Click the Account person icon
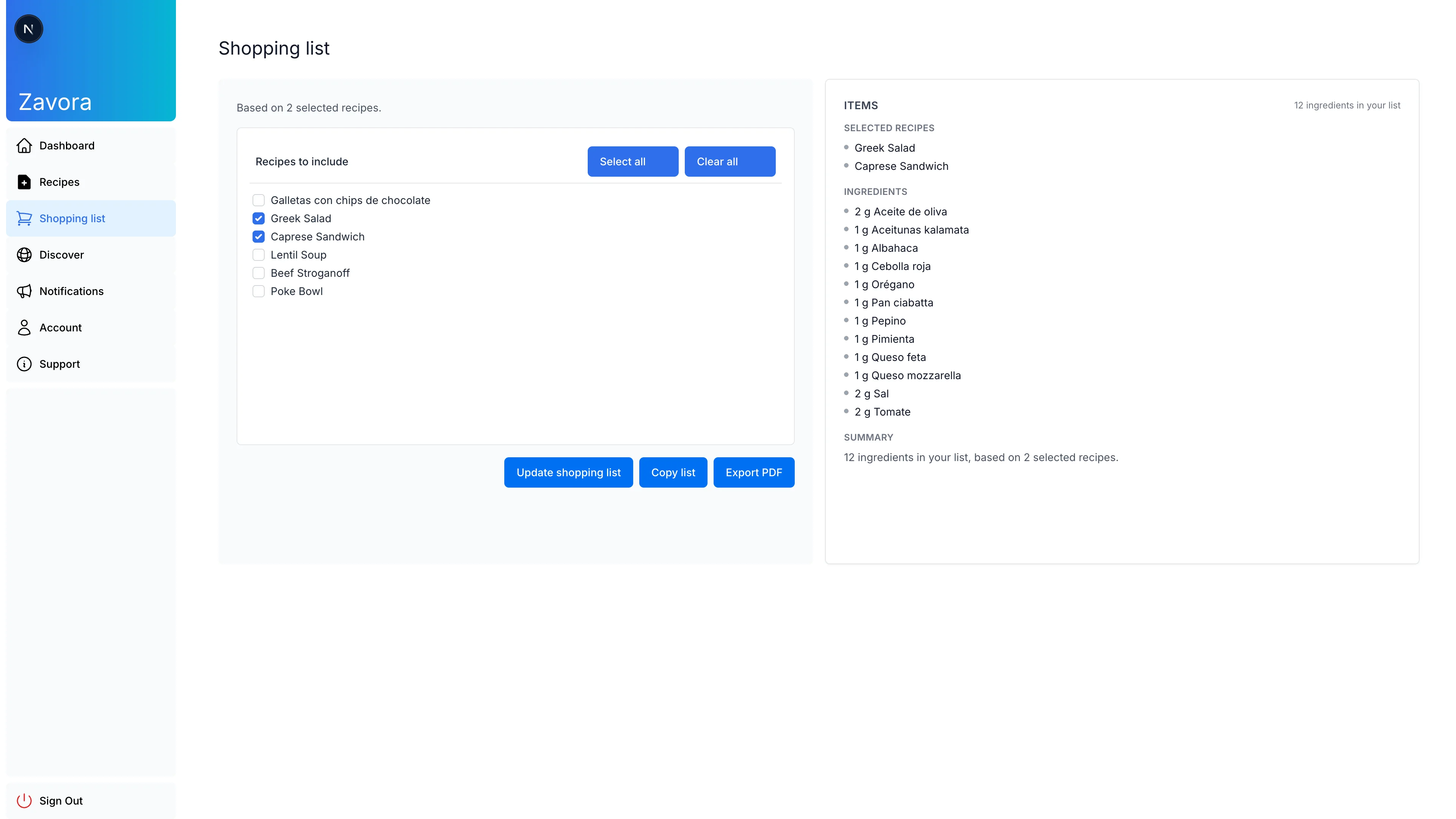This screenshot has height=819, width=1456. pos(24,327)
